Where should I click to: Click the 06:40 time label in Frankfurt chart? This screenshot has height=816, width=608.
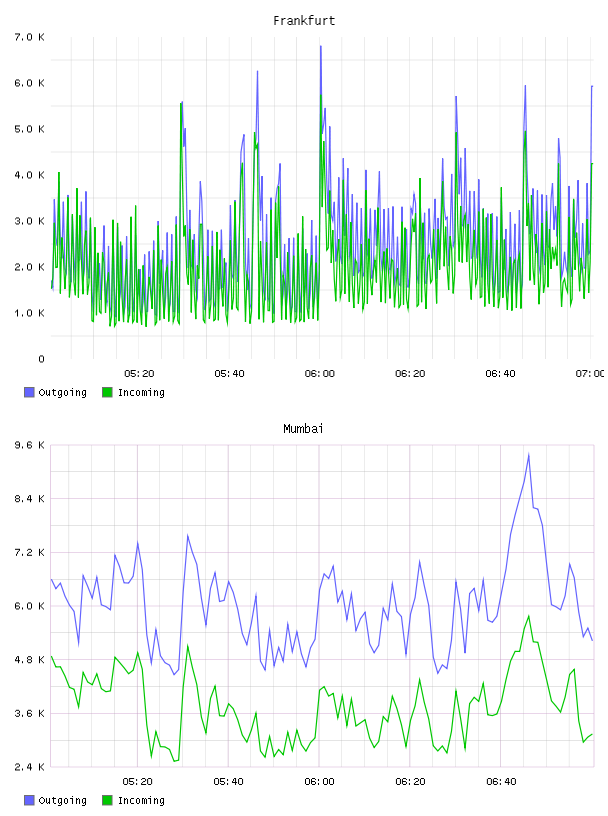click(x=500, y=374)
